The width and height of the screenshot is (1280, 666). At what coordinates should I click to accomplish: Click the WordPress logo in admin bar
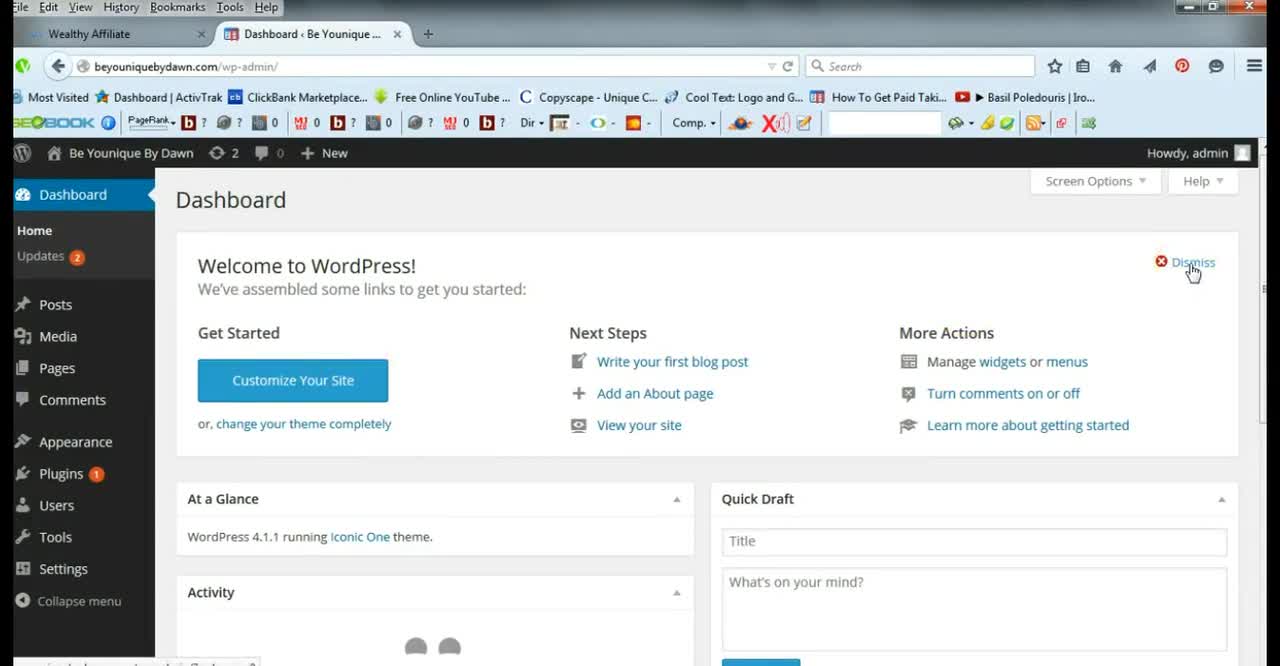coord(22,153)
